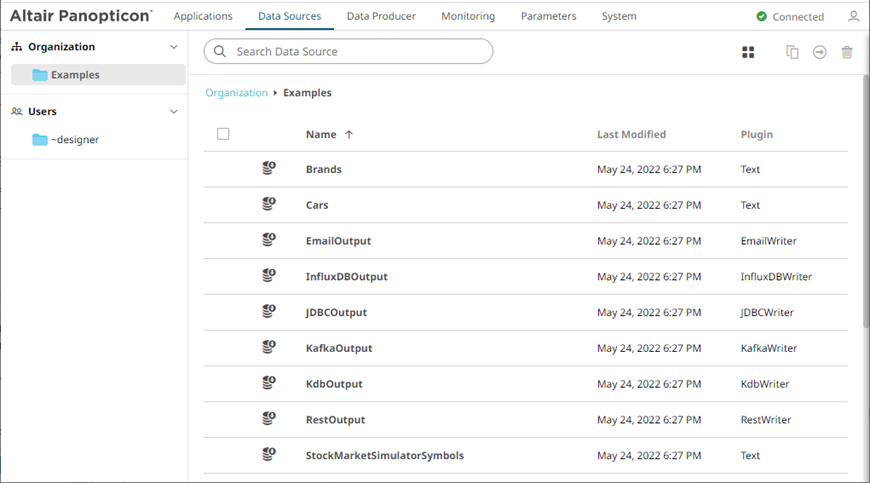
Task: Open the EmailOutput data source
Action: pyautogui.click(x=338, y=241)
